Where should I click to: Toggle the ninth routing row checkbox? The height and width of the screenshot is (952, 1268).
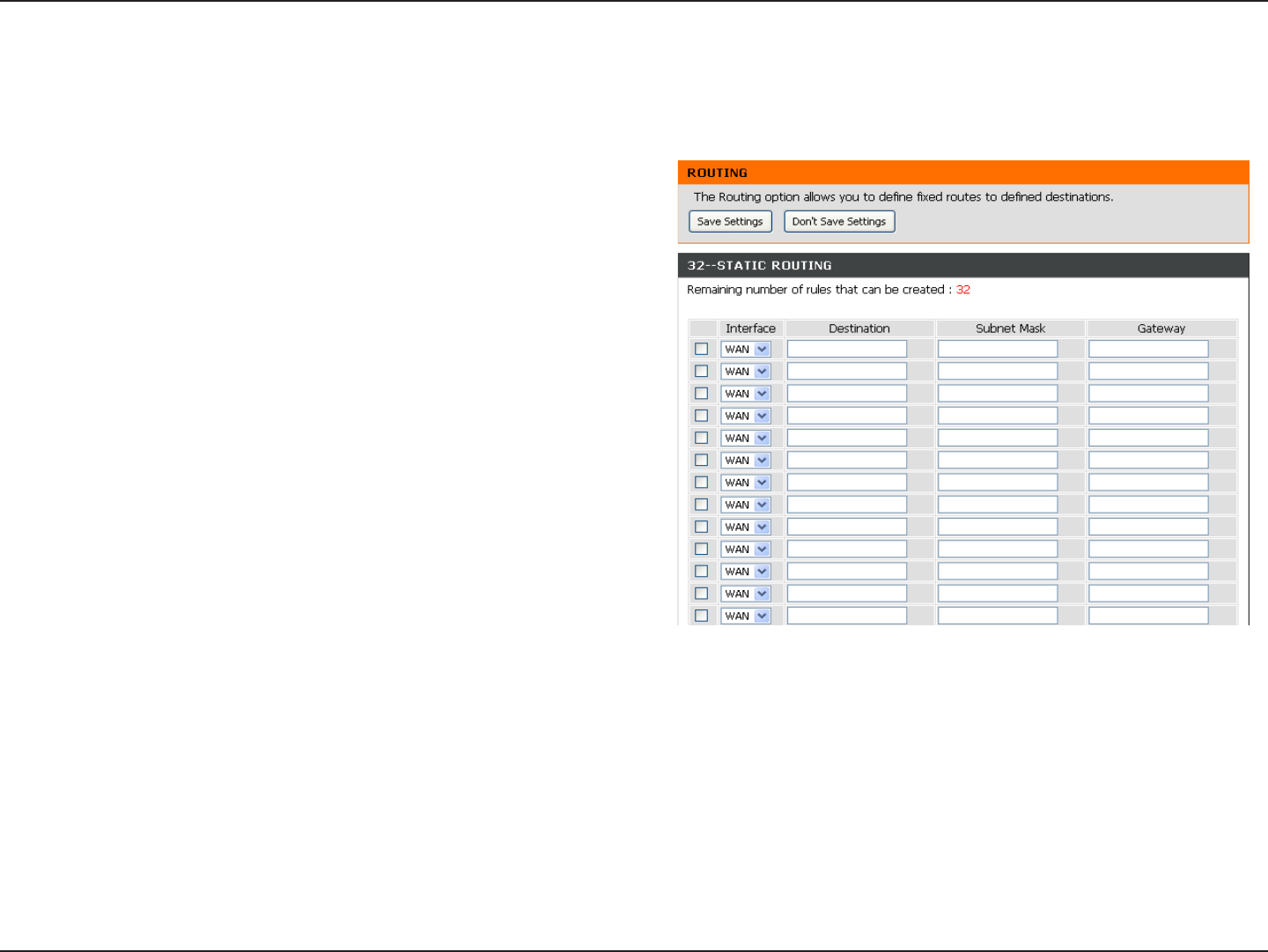[x=701, y=527]
